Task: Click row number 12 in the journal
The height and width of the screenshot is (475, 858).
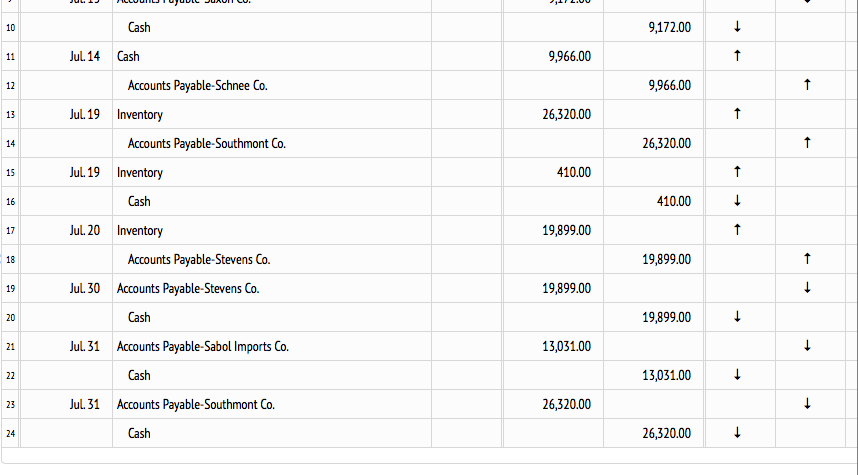Action: (10, 85)
